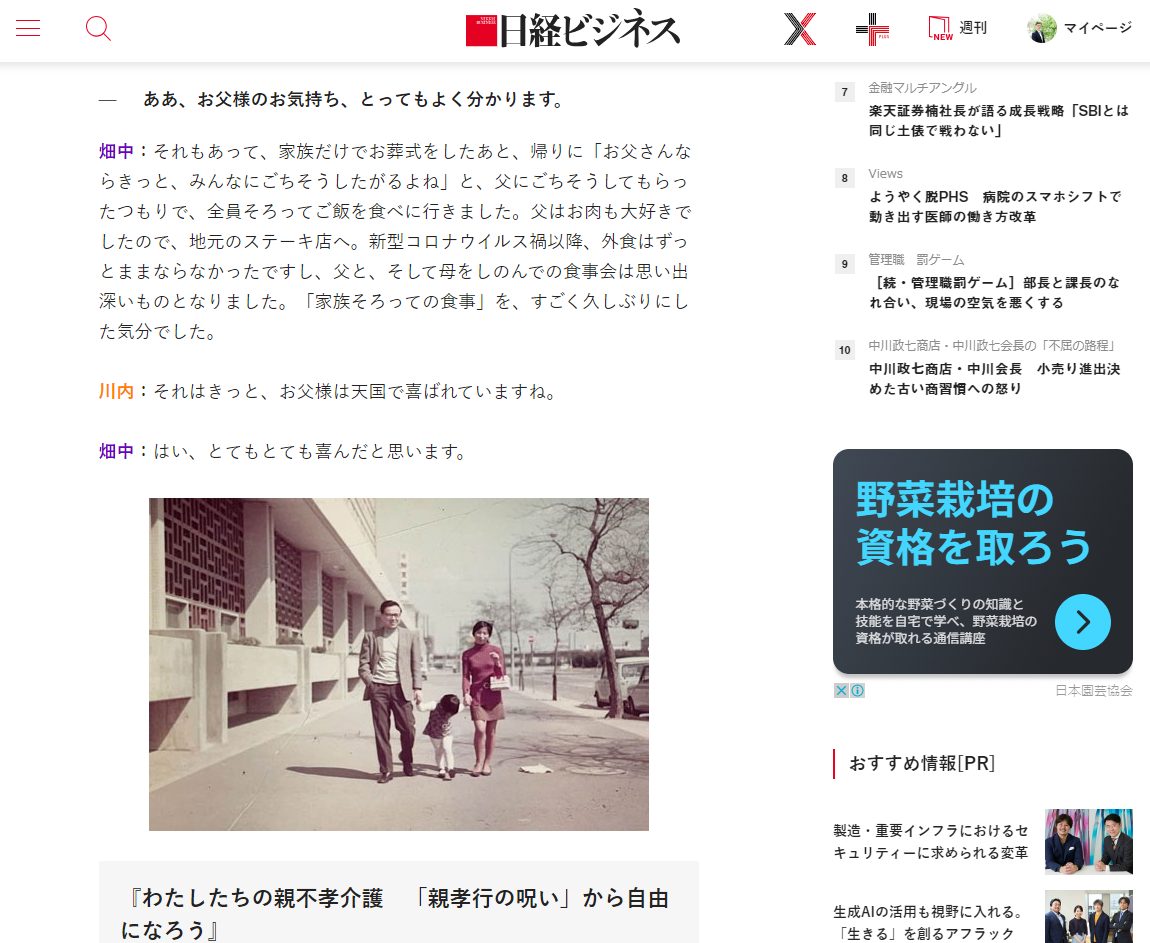The height and width of the screenshot is (943, 1150).
Task: Click the Views category label
Action: click(x=885, y=174)
